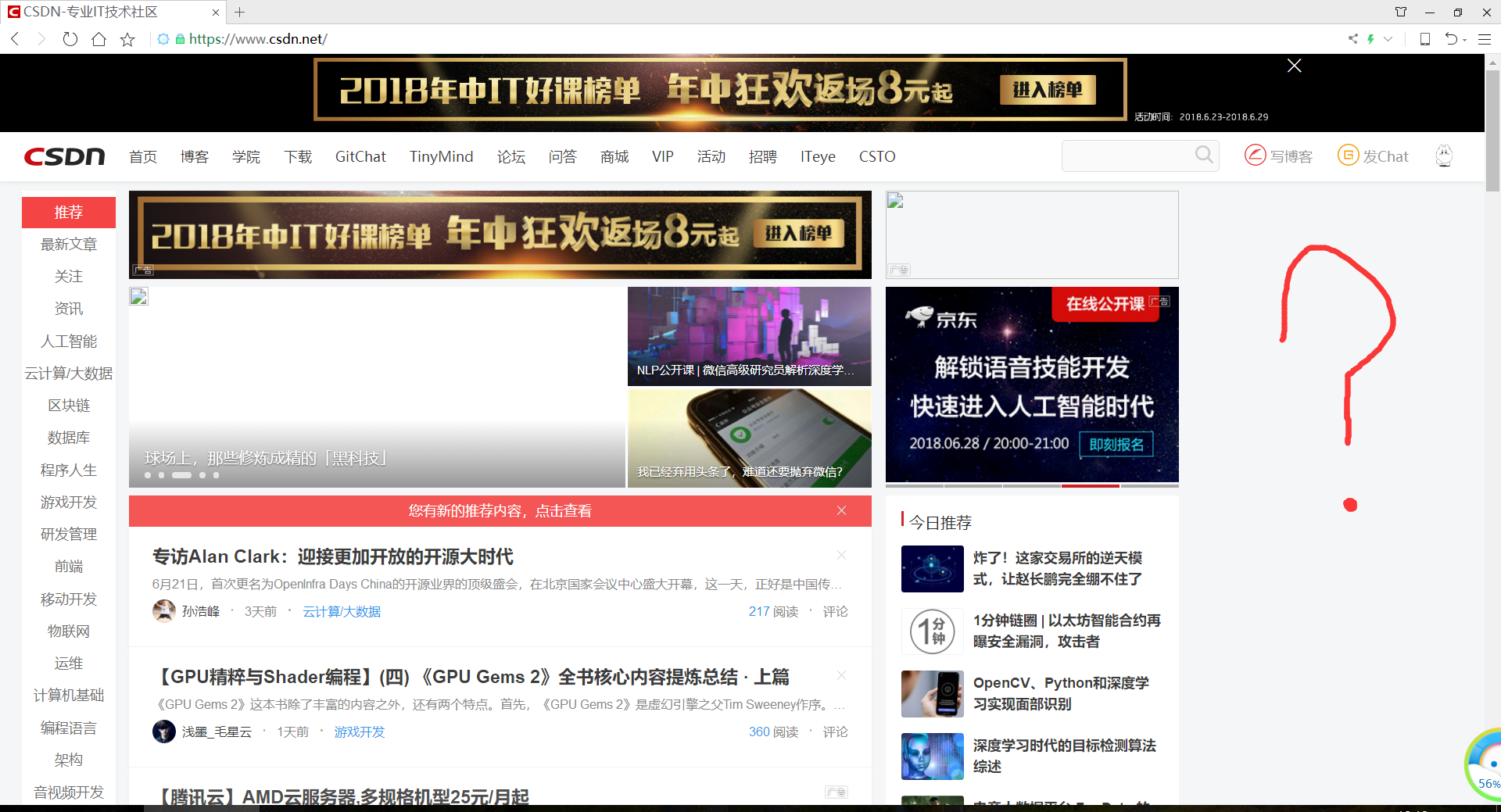Go to browser home icon
This screenshot has width=1501, height=812.
(x=99, y=39)
